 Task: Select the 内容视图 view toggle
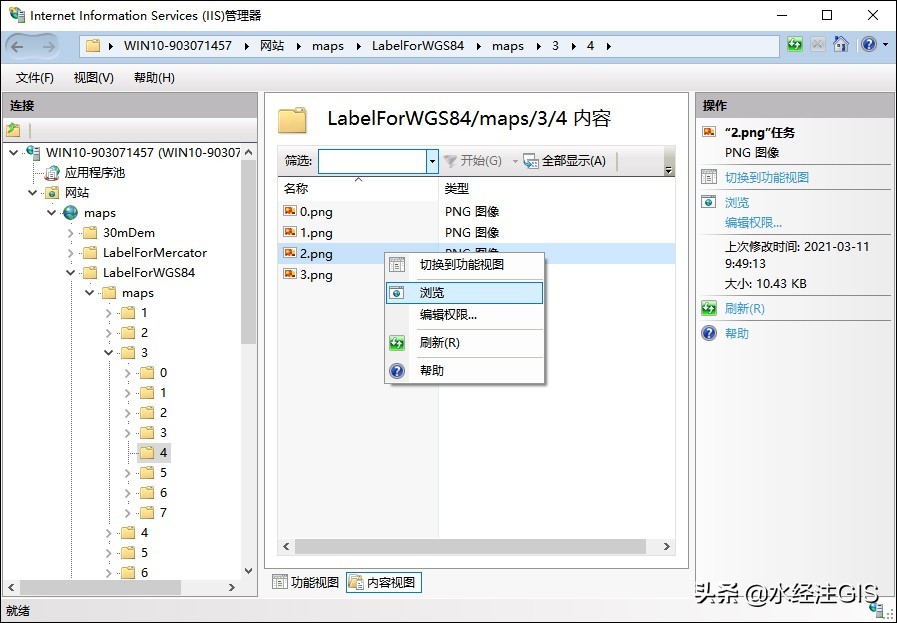coord(383,582)
